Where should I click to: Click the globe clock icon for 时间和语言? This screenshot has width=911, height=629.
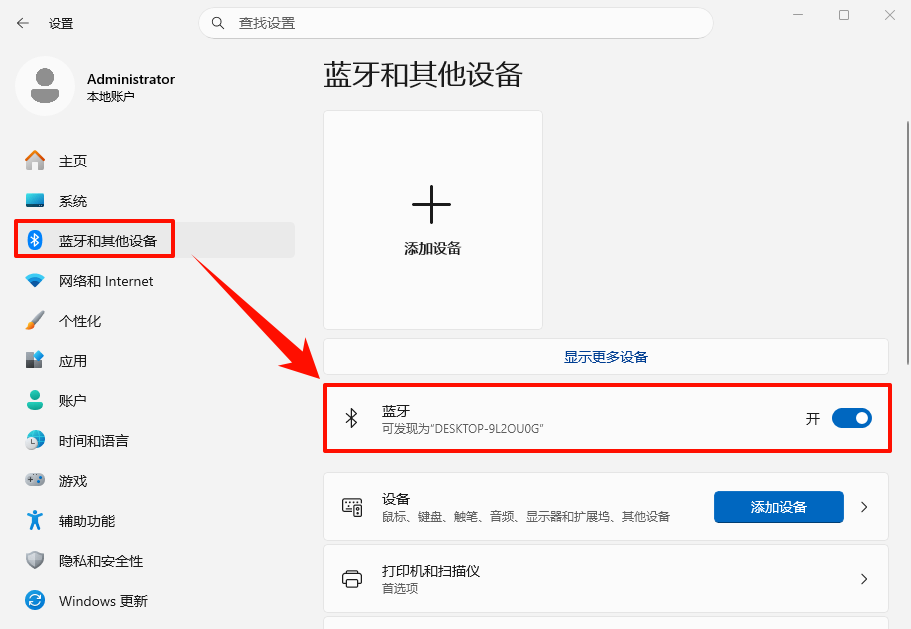[35, 440]
